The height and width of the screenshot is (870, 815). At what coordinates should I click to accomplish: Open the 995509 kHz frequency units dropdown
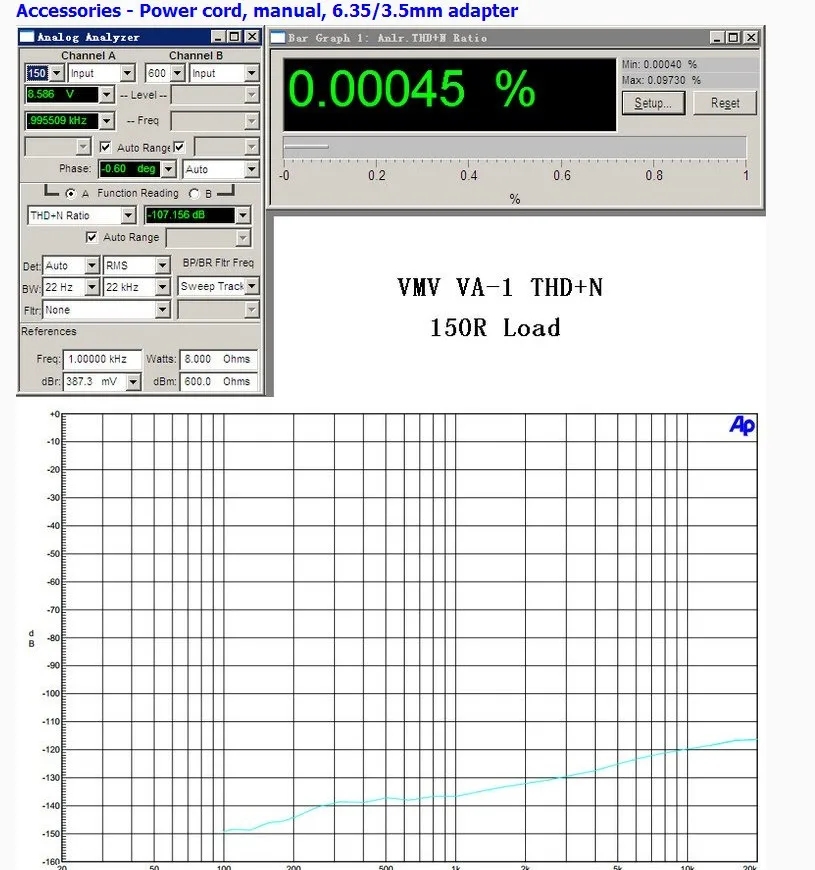[x=107, y=120]
